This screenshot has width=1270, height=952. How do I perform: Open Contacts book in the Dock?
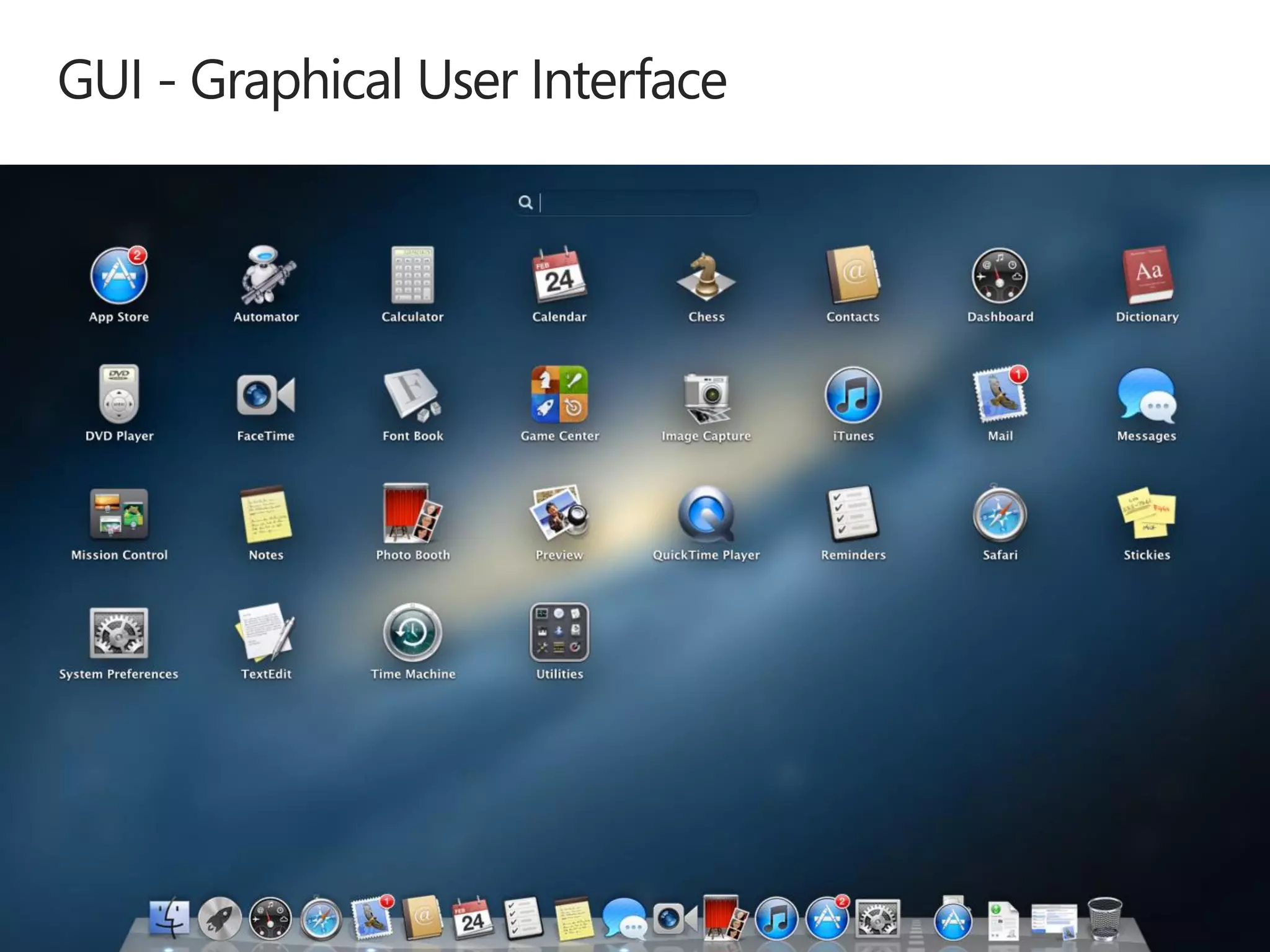pos(422,919)
